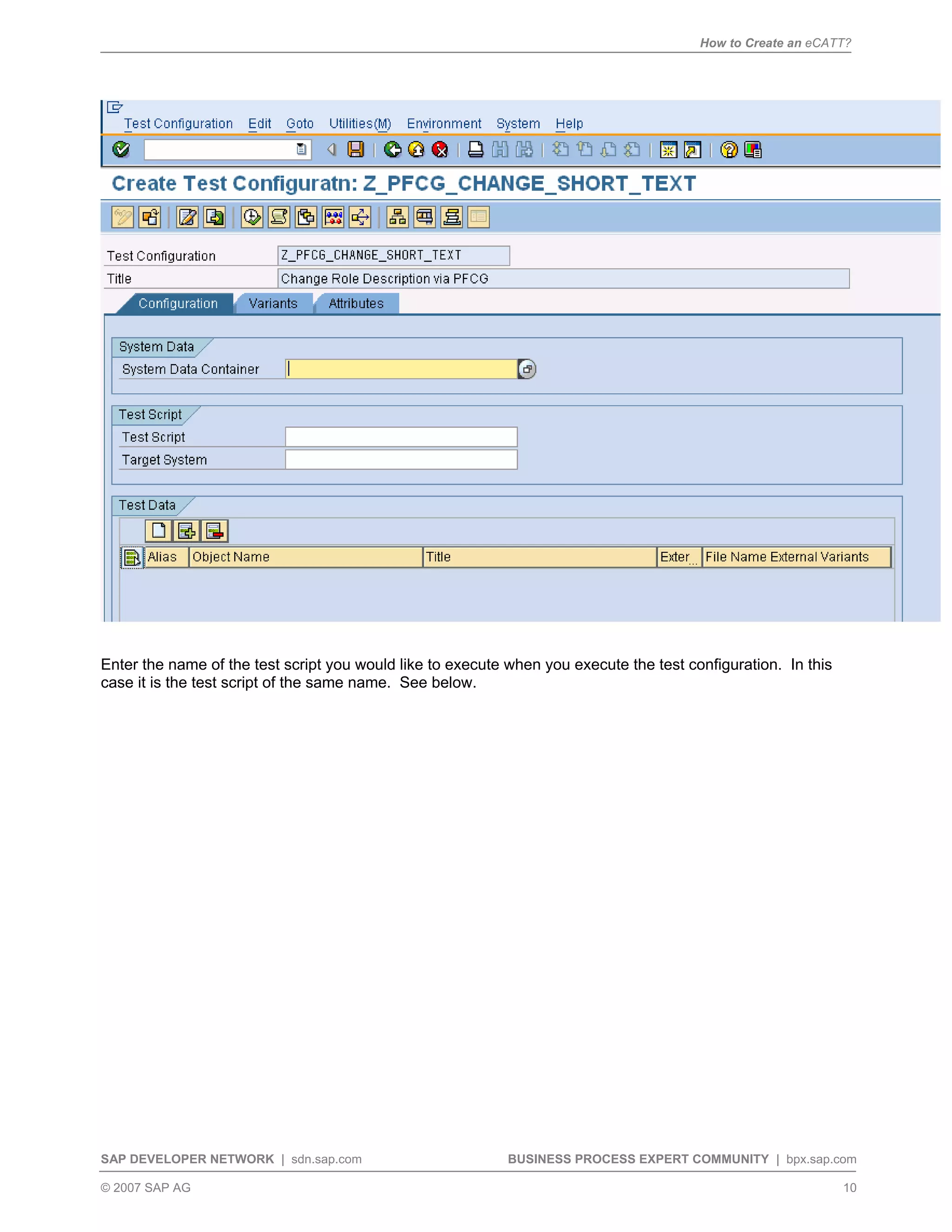The width and height of the screenshot is (952, 1232).
Task: Click the Create New Session icon
Action: (669, 150)
